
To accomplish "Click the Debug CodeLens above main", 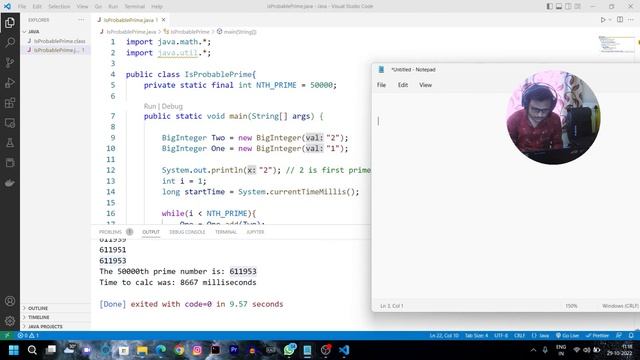I will point(172,106).
